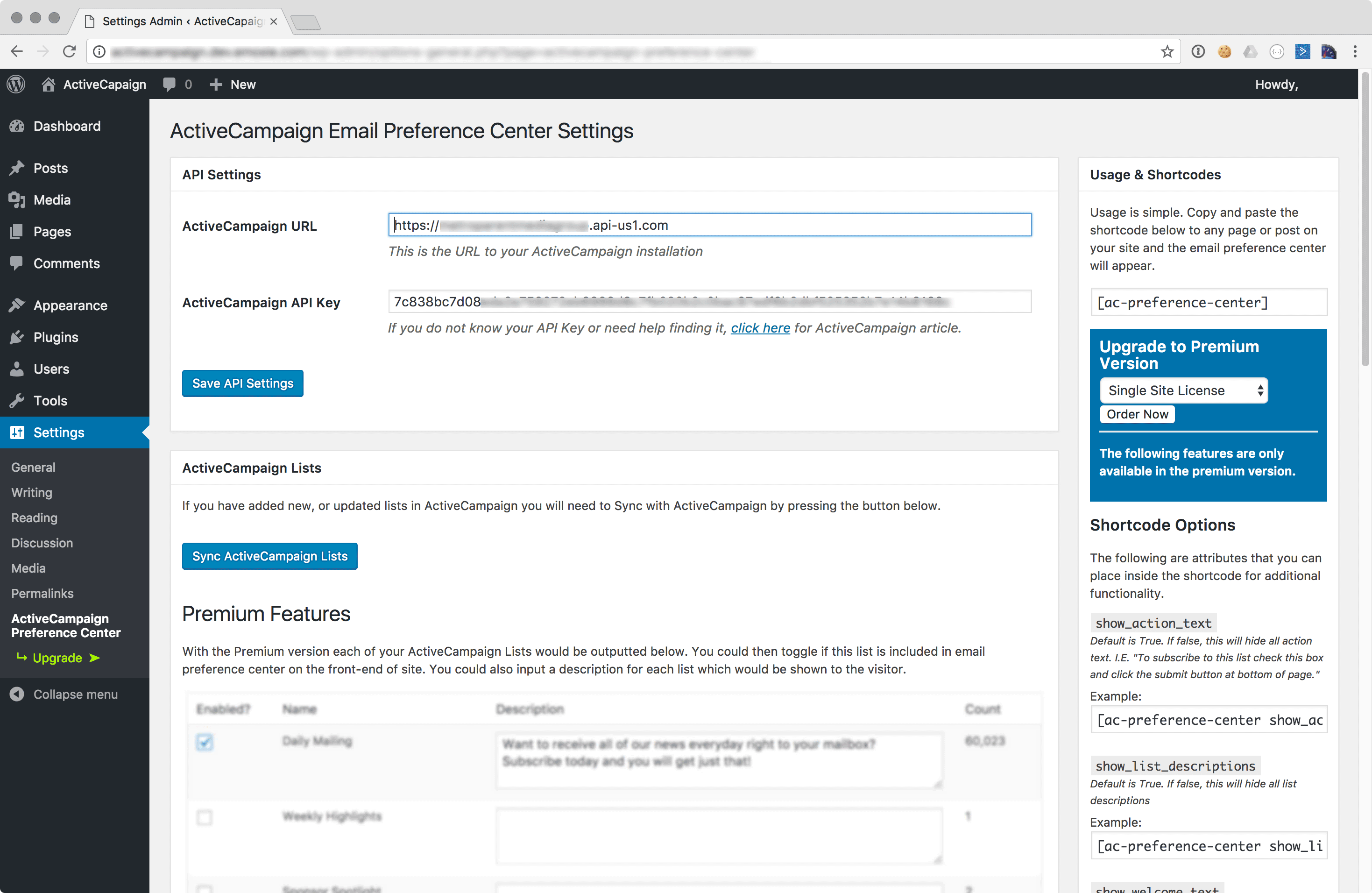Click the site info icon in address bar
Image resolution: width=1372 pixels, height=893 pixels.
pos(99,52)
